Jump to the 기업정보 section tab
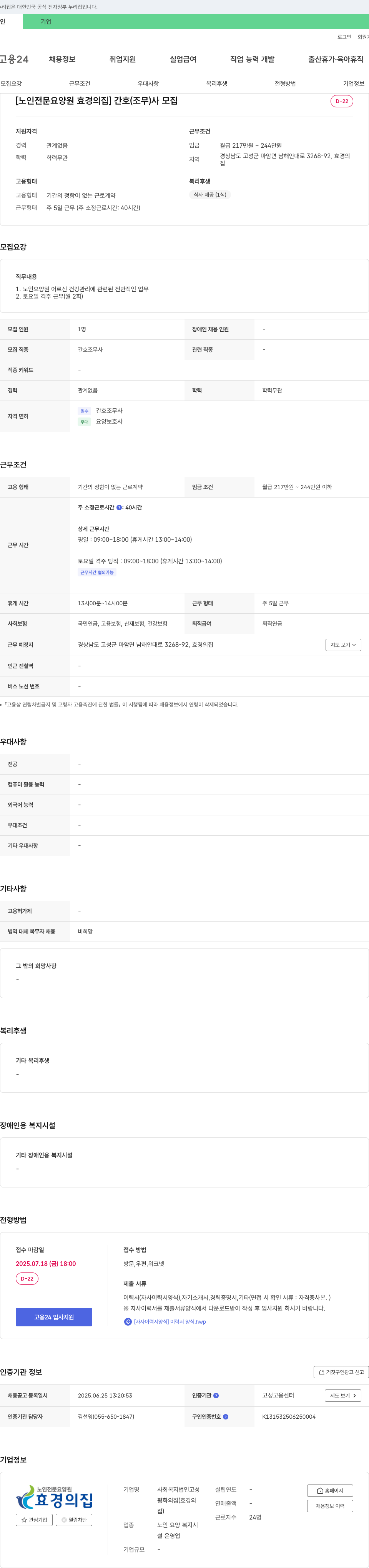This screenshot has width=369, height=1568. tap(354, 83)
